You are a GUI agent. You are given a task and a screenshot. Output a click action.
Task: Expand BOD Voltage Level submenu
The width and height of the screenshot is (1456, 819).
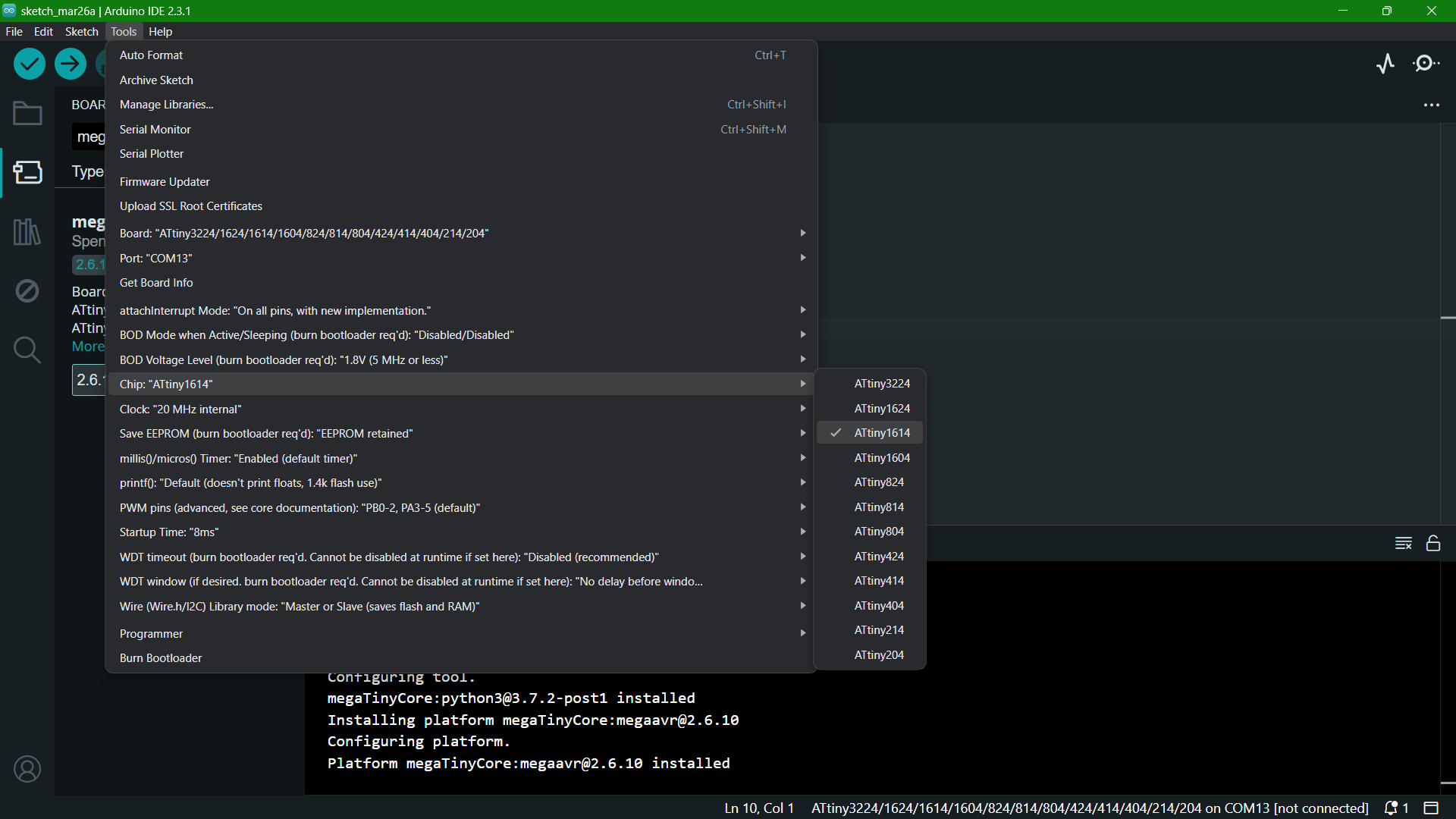[x=461, y=360]
